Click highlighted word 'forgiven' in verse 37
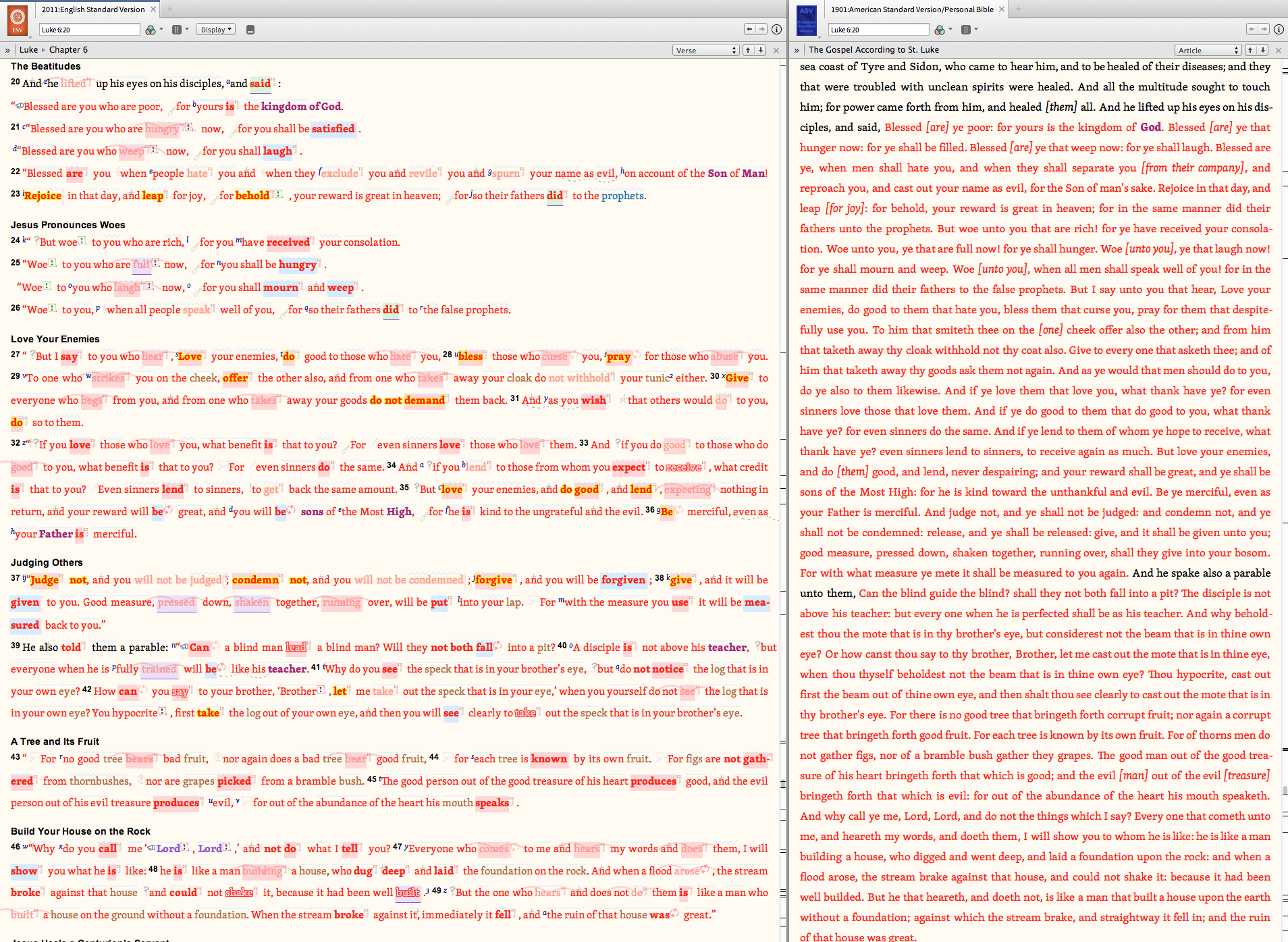1288x942 pixels. pyautogui.click(x=623, y=580)
